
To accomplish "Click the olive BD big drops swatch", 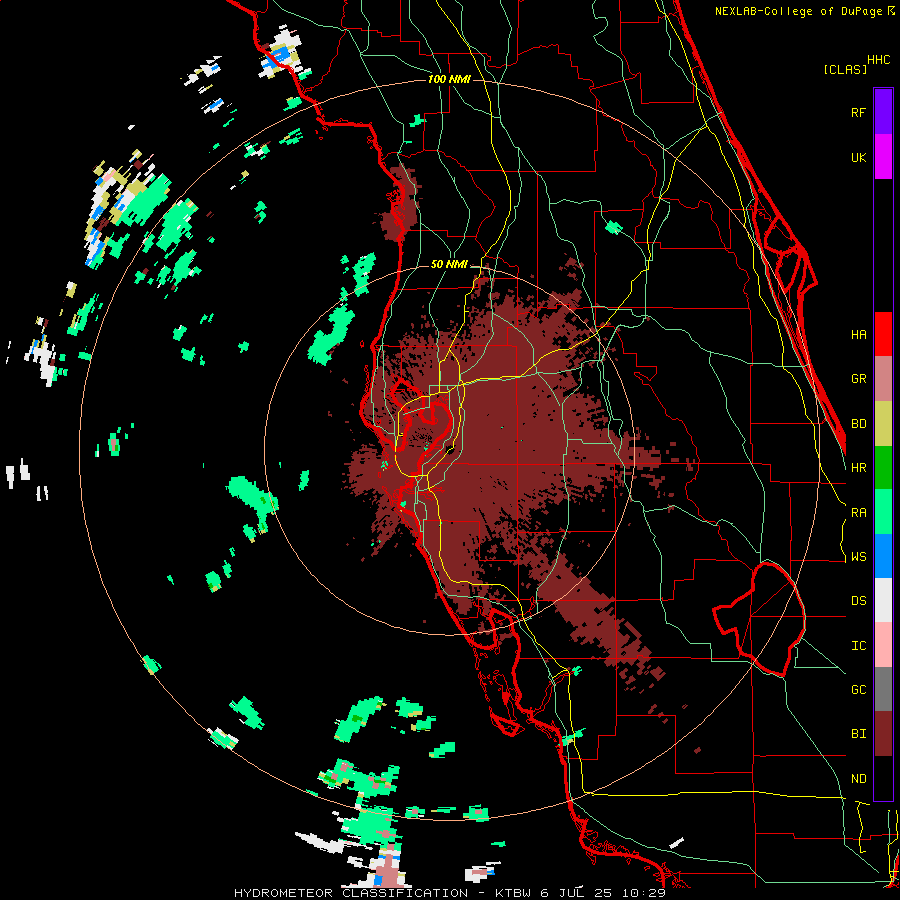I will pos(883,424).
